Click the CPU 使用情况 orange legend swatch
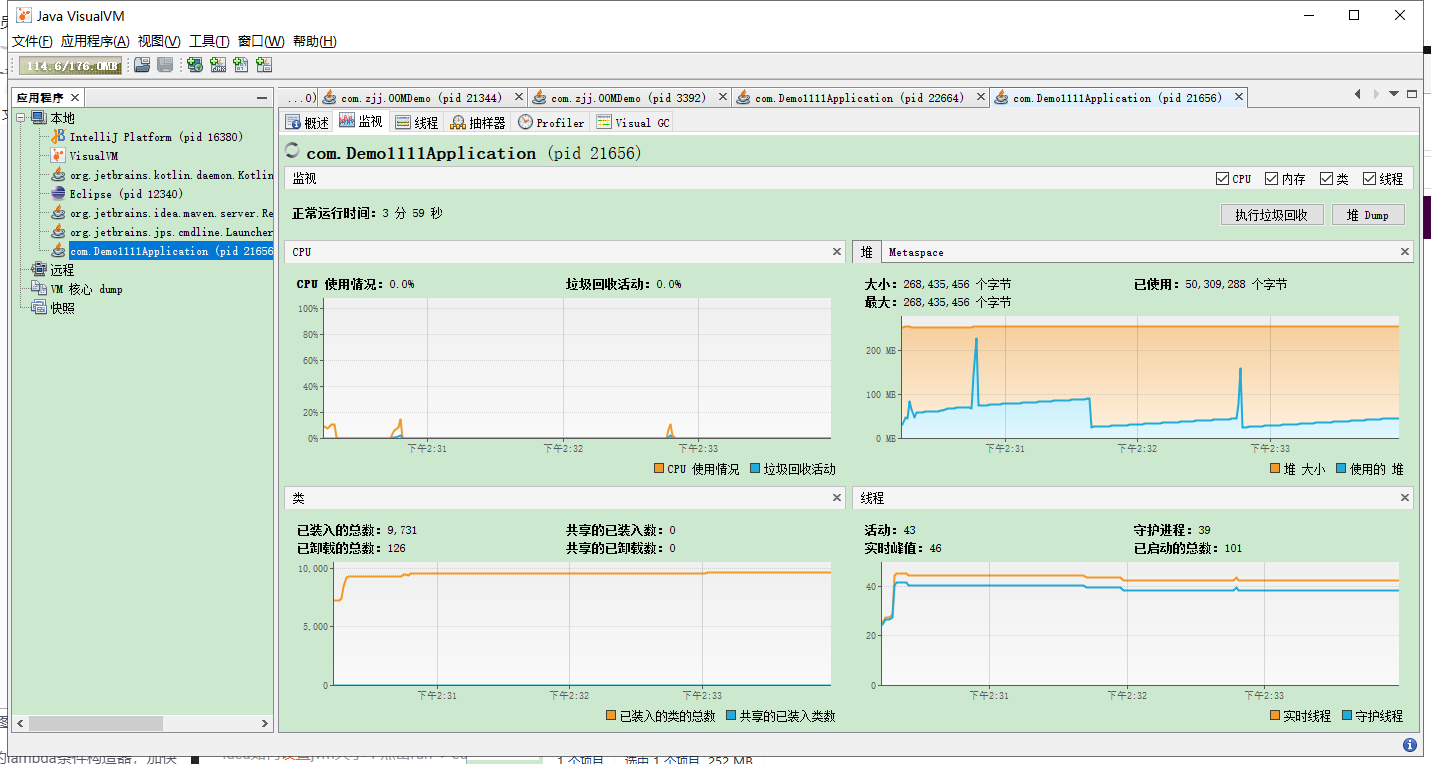Image resolution: width=1431 pixels, height=764 pixels. (x=658, y=469)
